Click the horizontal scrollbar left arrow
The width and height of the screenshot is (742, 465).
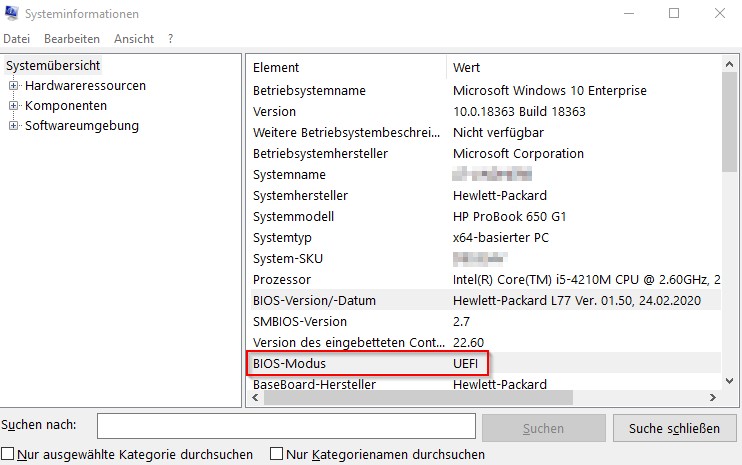256,398
